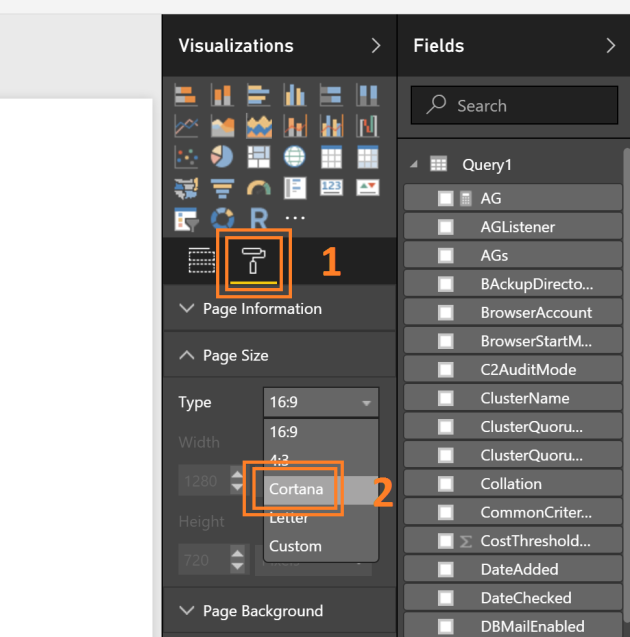The width and height of the screenshot is (630, 637).
Task: Select the Line and clustered column chart
Action: pyautogui.click(x=331, y=126)
